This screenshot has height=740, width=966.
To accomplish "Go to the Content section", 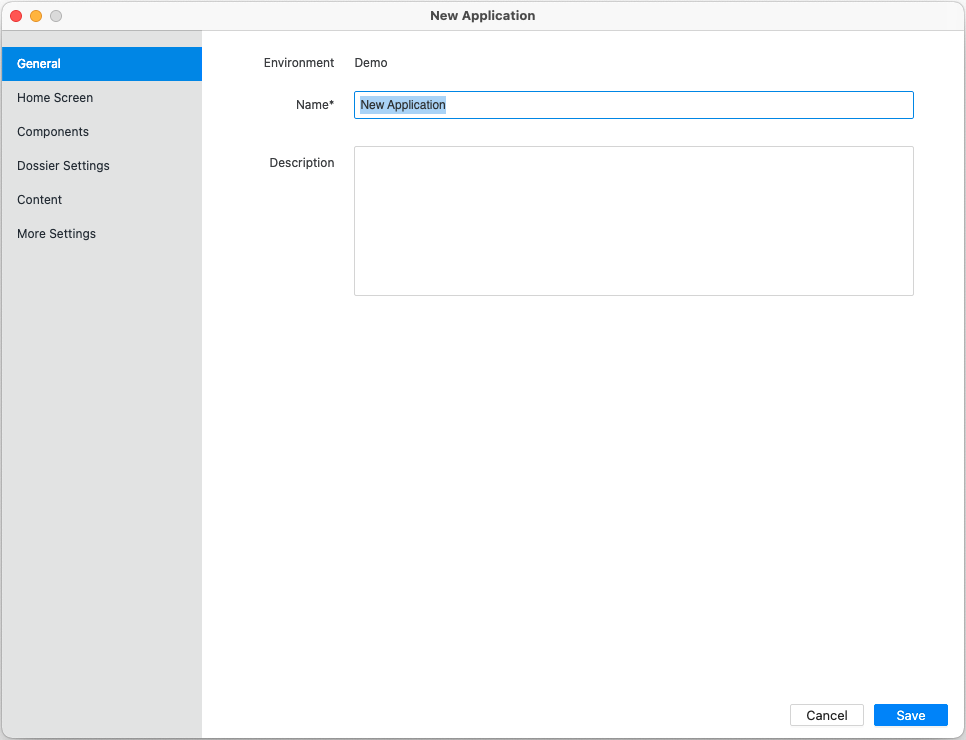I will tap(40, 200).
